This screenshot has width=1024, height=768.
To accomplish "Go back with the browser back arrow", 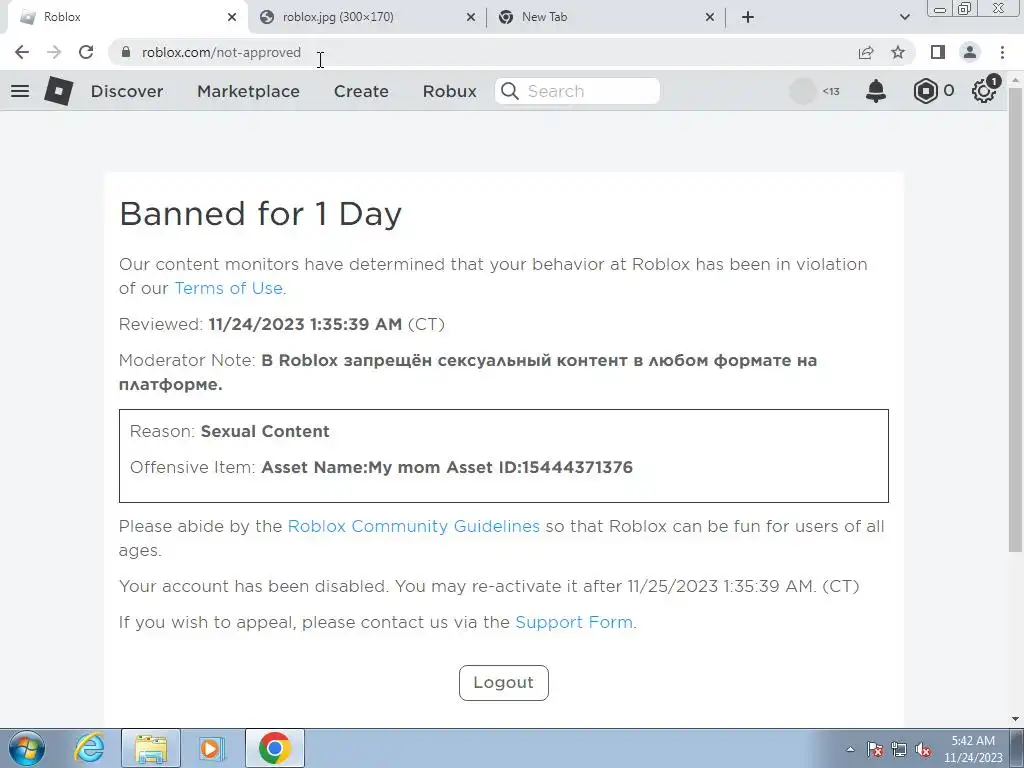I will pos(22,52).
